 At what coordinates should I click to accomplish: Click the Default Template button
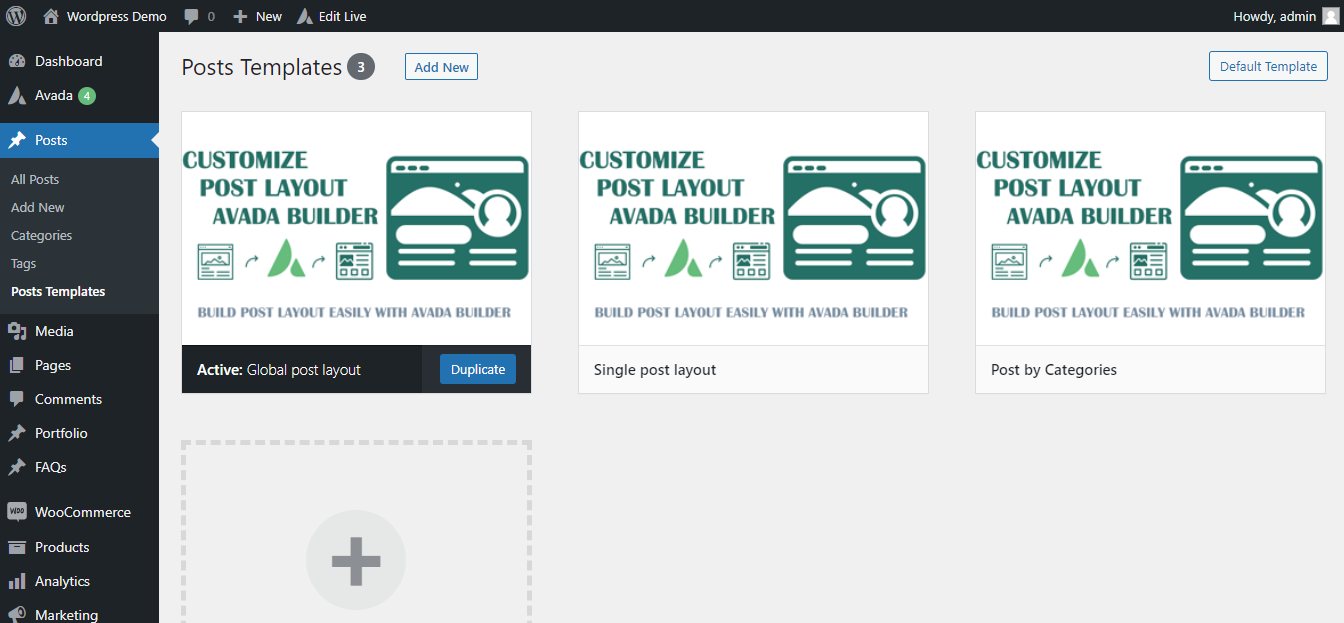pyautogui.click(x=1268, y=66)
